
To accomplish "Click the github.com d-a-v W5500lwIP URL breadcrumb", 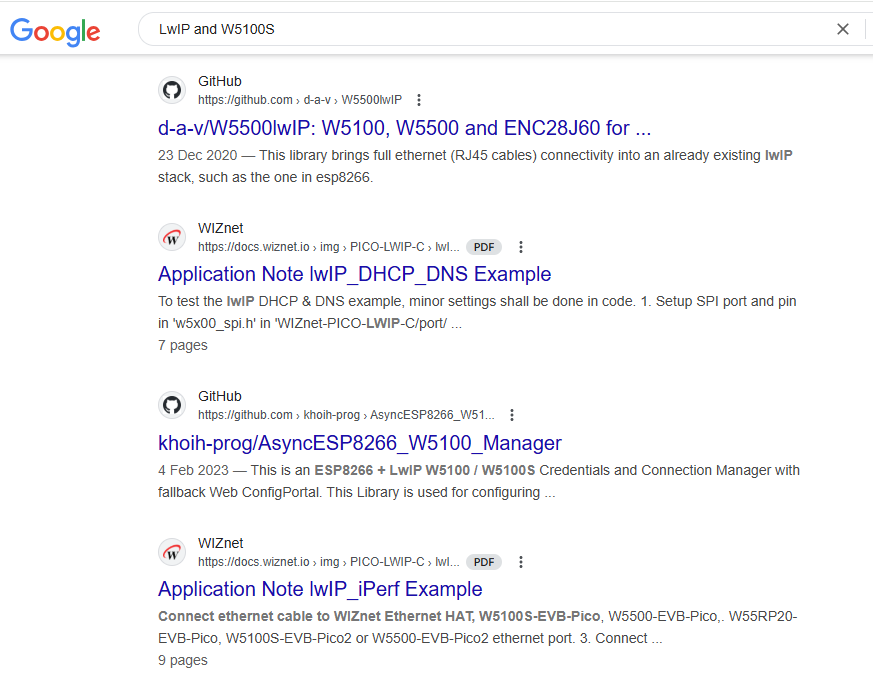I will tap(300, 100).
